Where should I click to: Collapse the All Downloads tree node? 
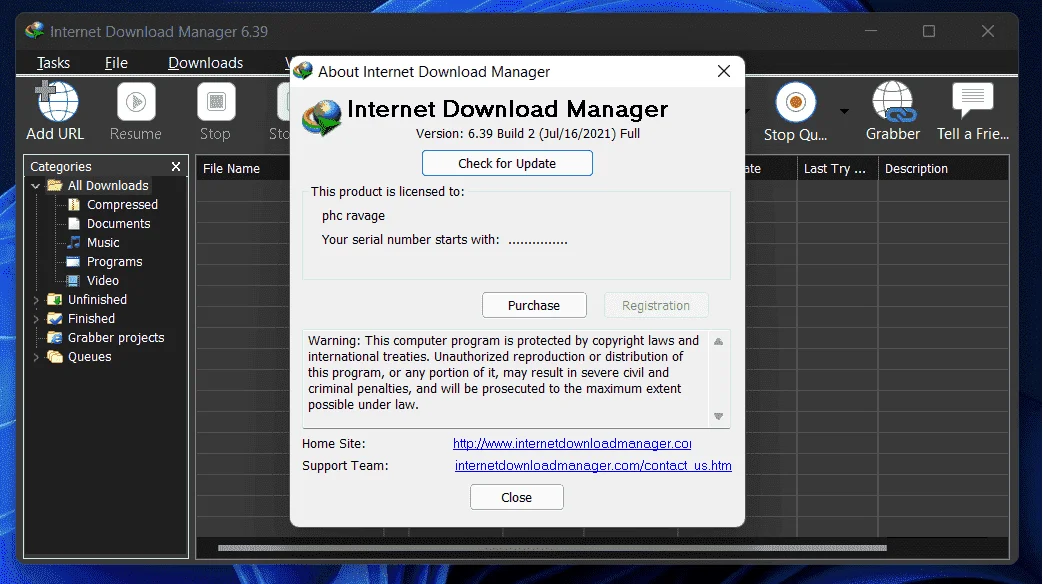(35, 186)
